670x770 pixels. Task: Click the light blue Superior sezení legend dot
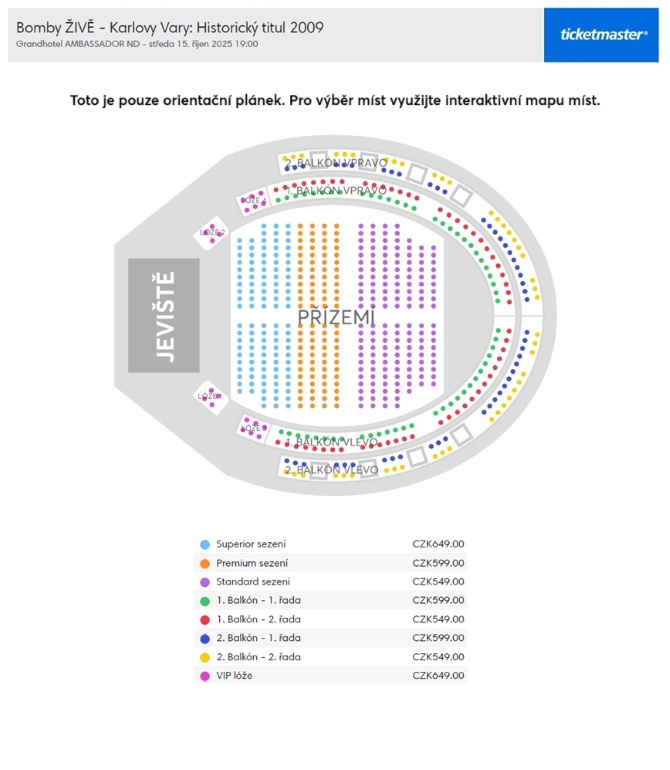pyautogui.click(x=205, y=544)
